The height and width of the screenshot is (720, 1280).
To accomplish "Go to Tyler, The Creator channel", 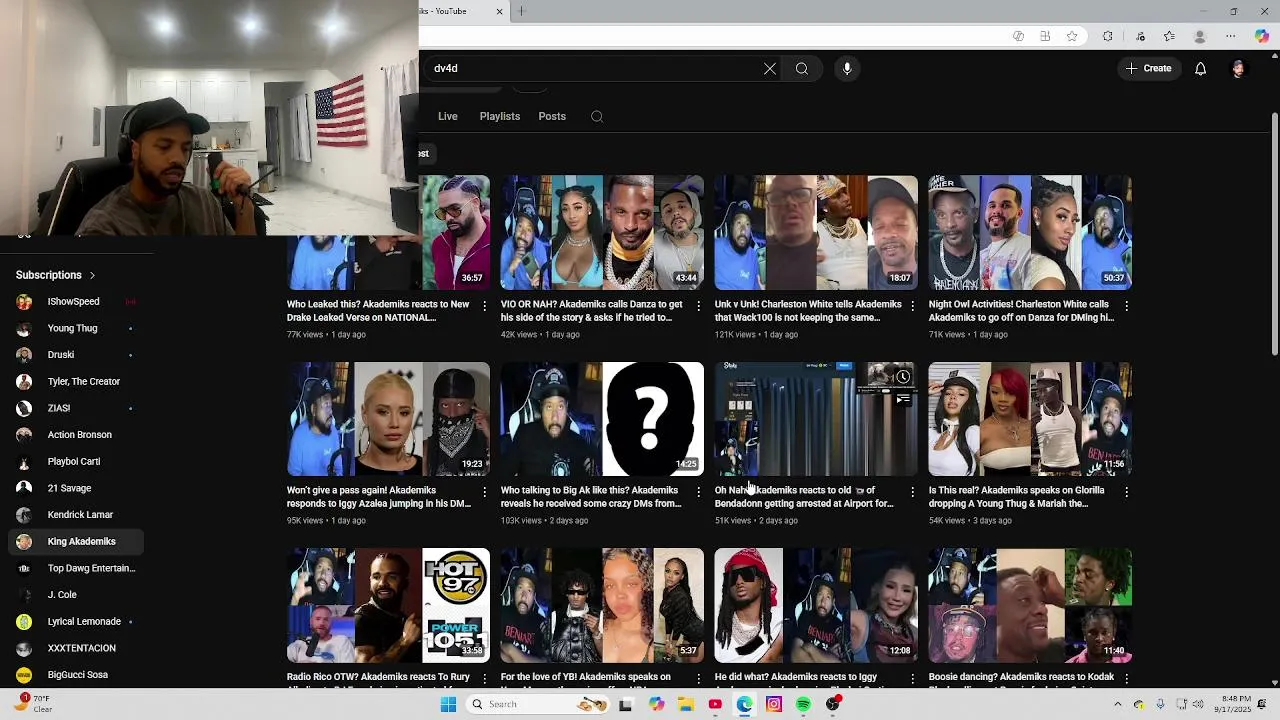I will pyautogui.click(x=76, y=382).
